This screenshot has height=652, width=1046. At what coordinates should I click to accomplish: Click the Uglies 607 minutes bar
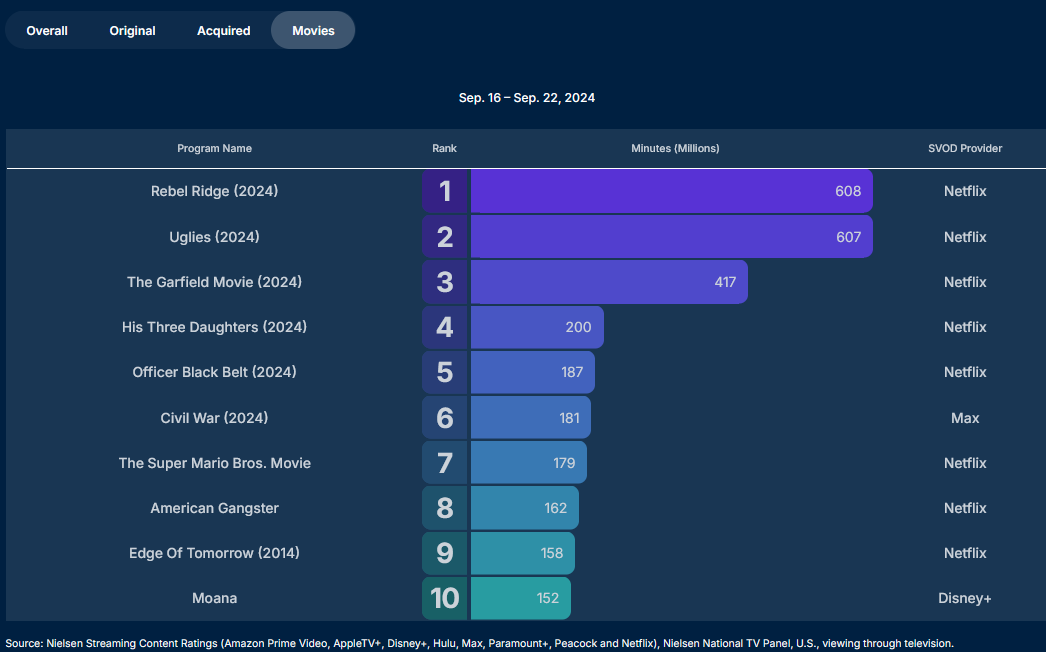671,237
